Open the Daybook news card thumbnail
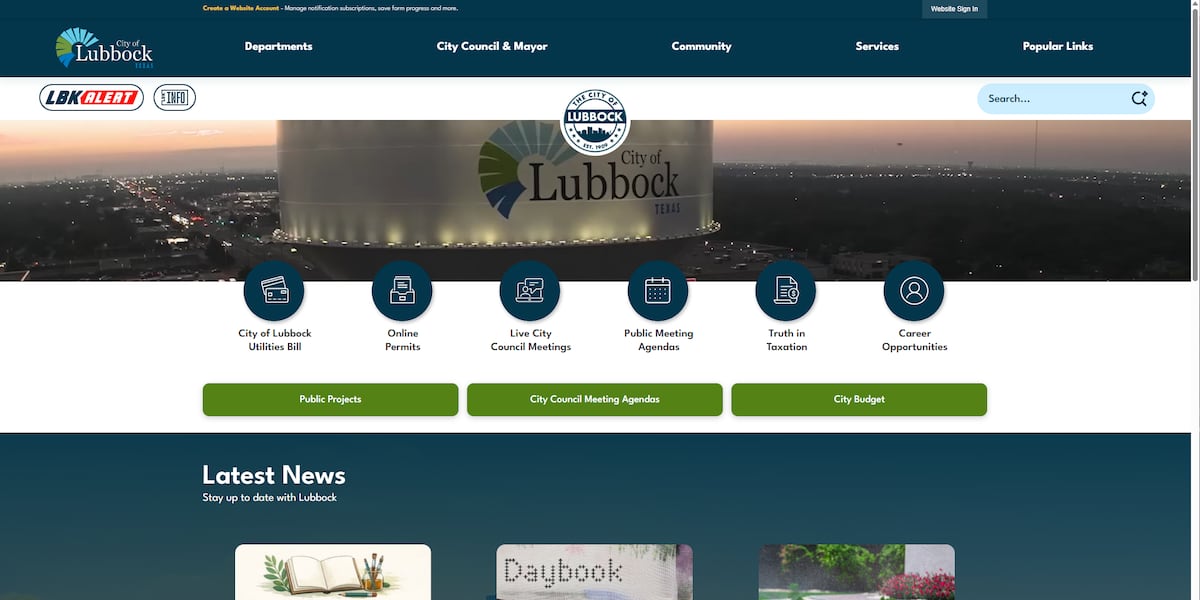Viewport: 1200px width, 600px height. click(595, 572)
